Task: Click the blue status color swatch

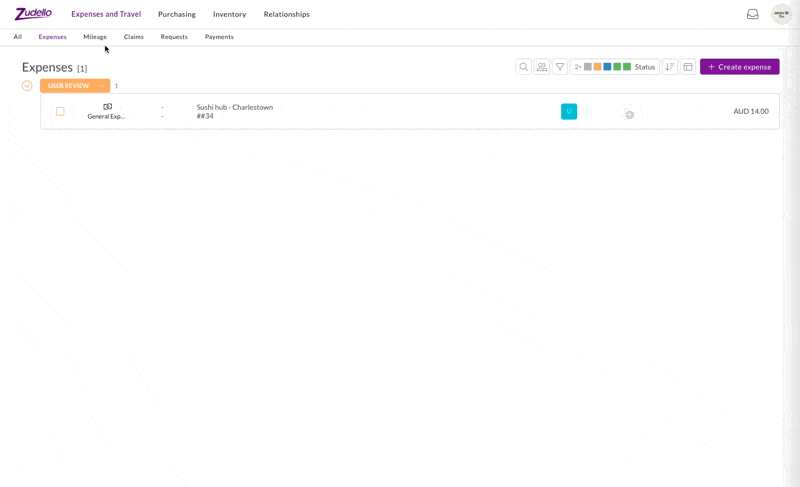Action: point(607,67)
